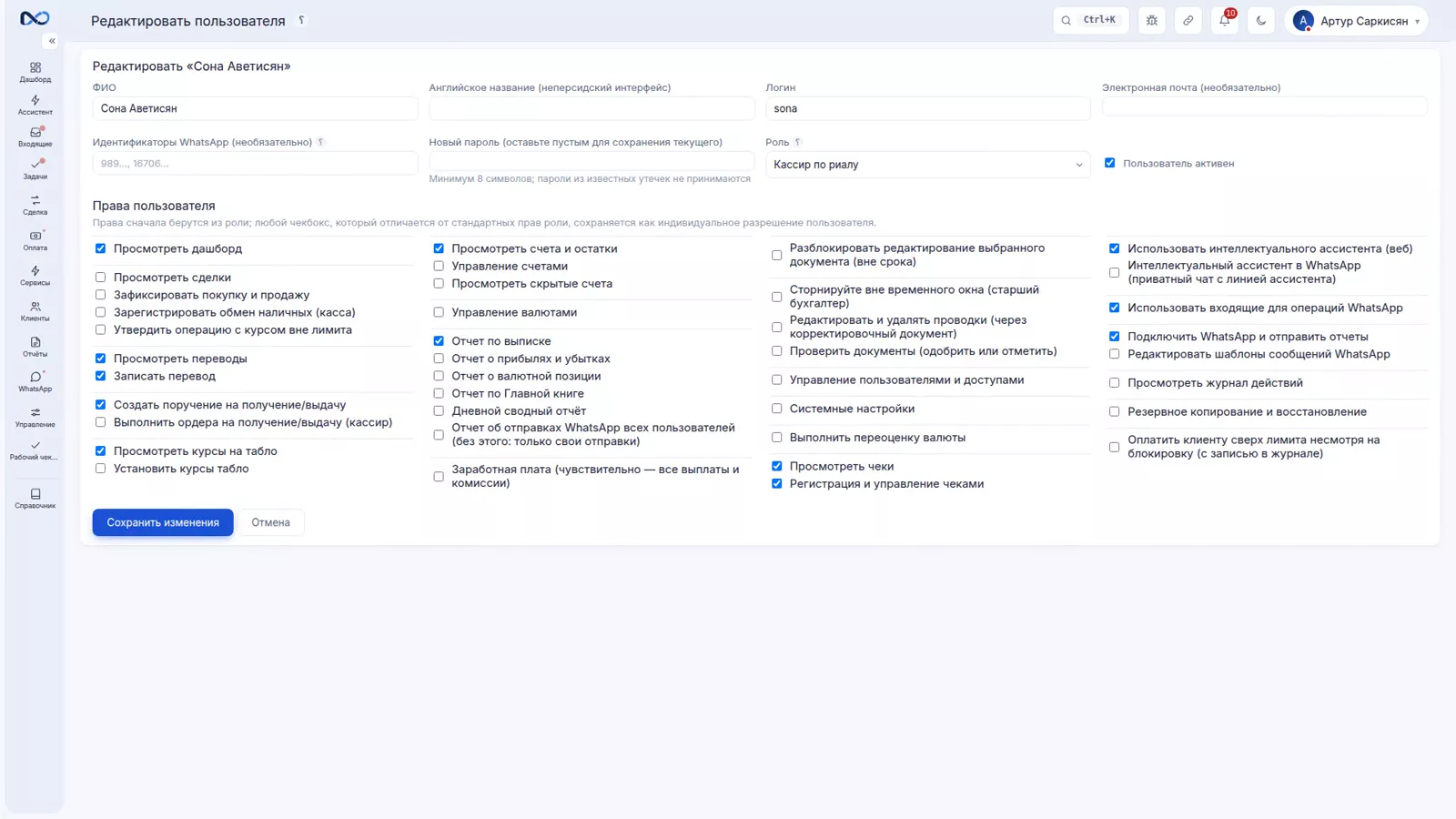Open Tasks (Задачи) sidebar icon
The image size is (1456, 819).
tap(35, 169)
